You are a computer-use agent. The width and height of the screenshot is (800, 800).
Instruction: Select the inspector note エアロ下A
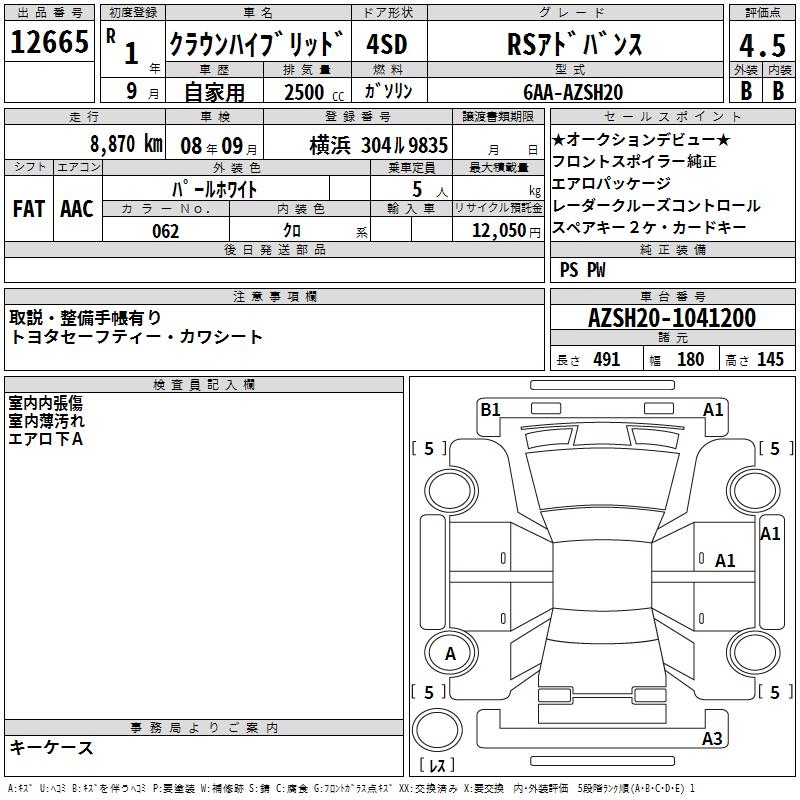coord(45,439)
